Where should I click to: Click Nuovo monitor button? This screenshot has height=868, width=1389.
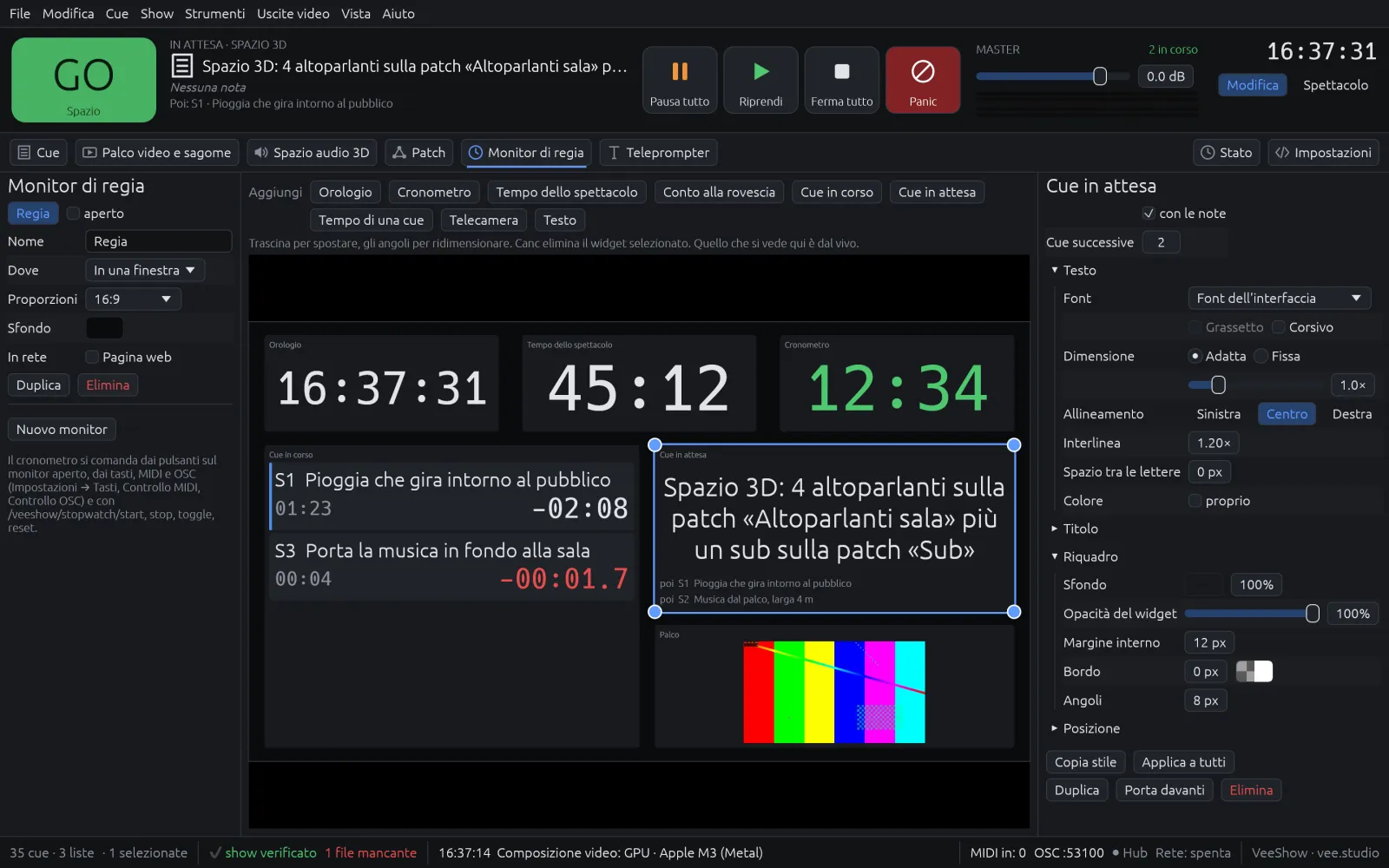[62, 430]
